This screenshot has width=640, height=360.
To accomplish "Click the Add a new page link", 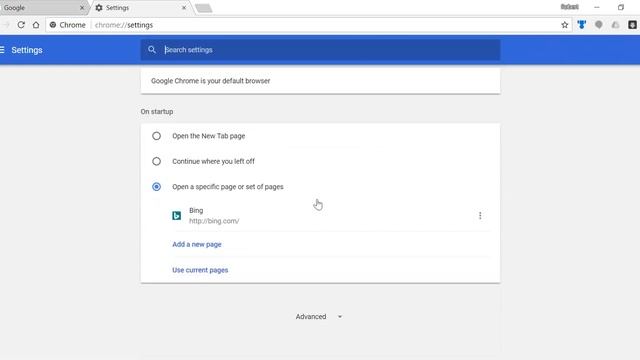I will pyautogui.click(x=197, y=244).
